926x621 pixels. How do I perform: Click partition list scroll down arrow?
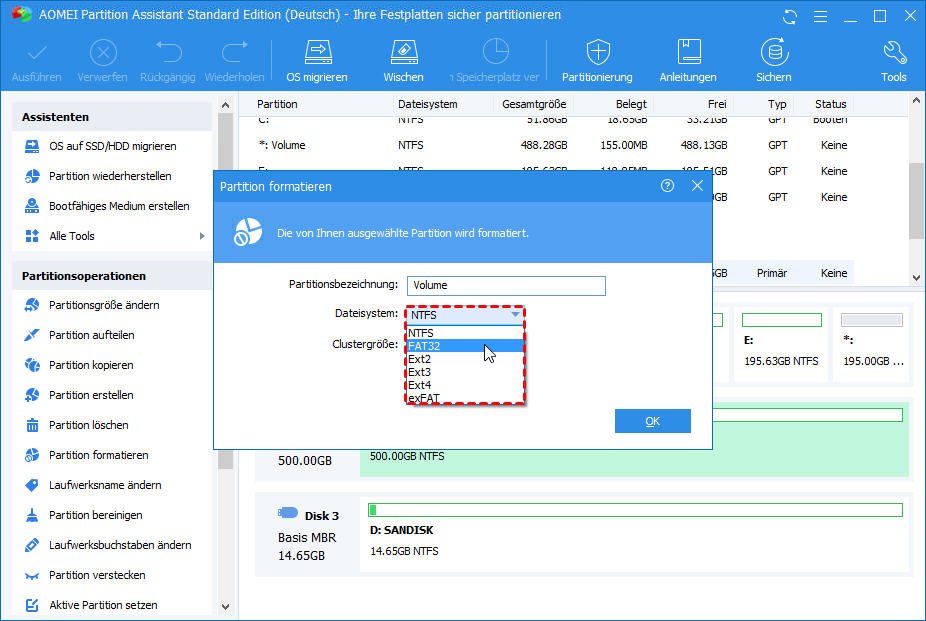[x=916, y=277]
